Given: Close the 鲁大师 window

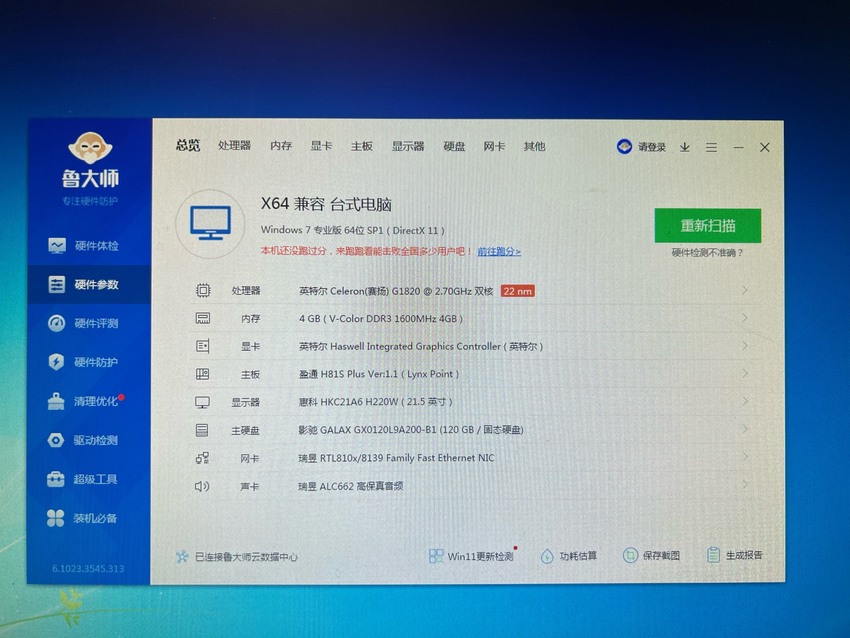Looking at the screenshot, I should point(765,147).
